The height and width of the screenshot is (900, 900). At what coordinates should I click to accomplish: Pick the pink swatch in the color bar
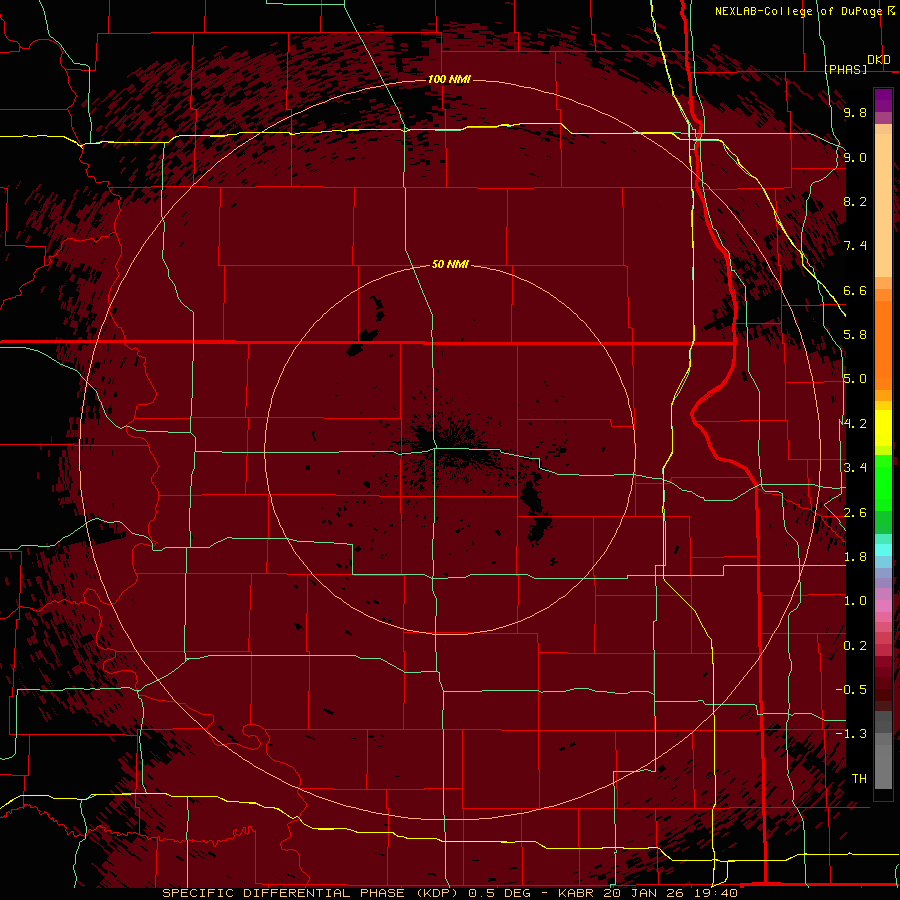click(x=883, y=606)
